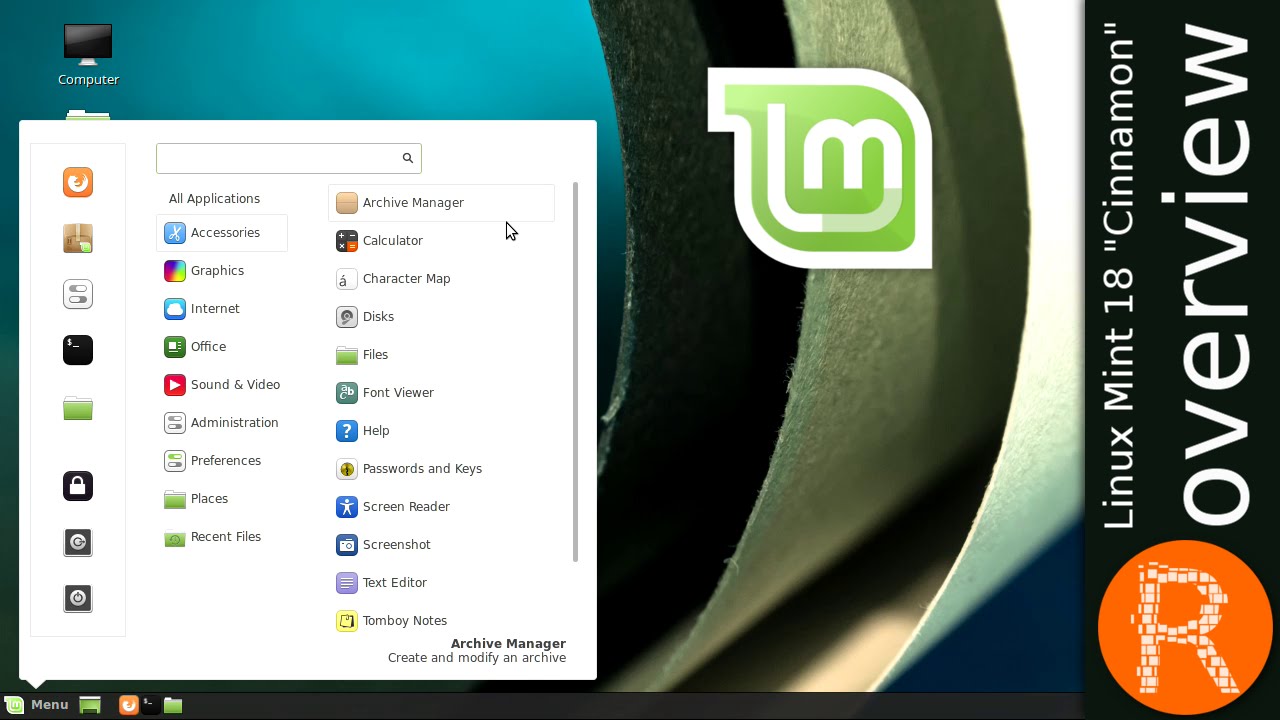
Task: Click the Passwords and Keys icon
Action: (347, 469)
